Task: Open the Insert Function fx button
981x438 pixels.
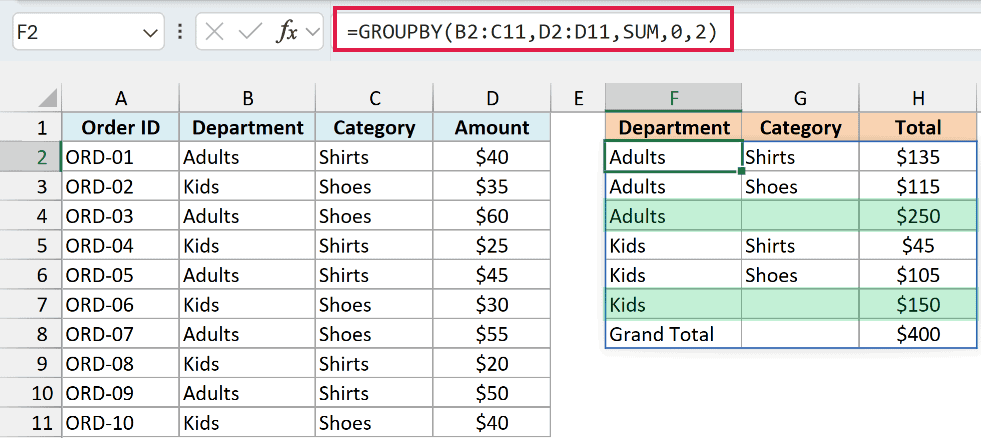Action: 286,32
